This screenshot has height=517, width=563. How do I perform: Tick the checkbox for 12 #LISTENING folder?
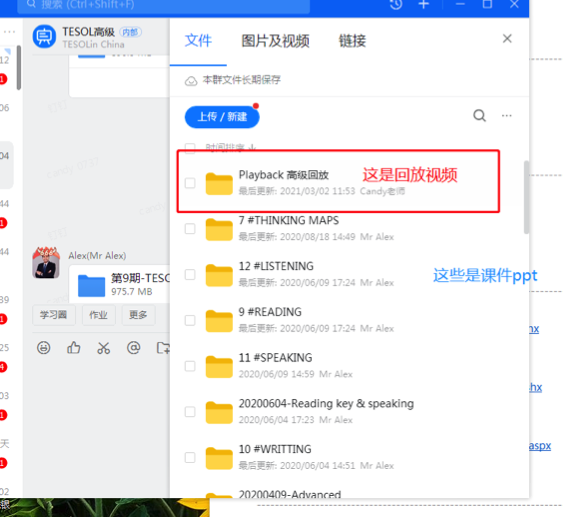tap(190, 275)
